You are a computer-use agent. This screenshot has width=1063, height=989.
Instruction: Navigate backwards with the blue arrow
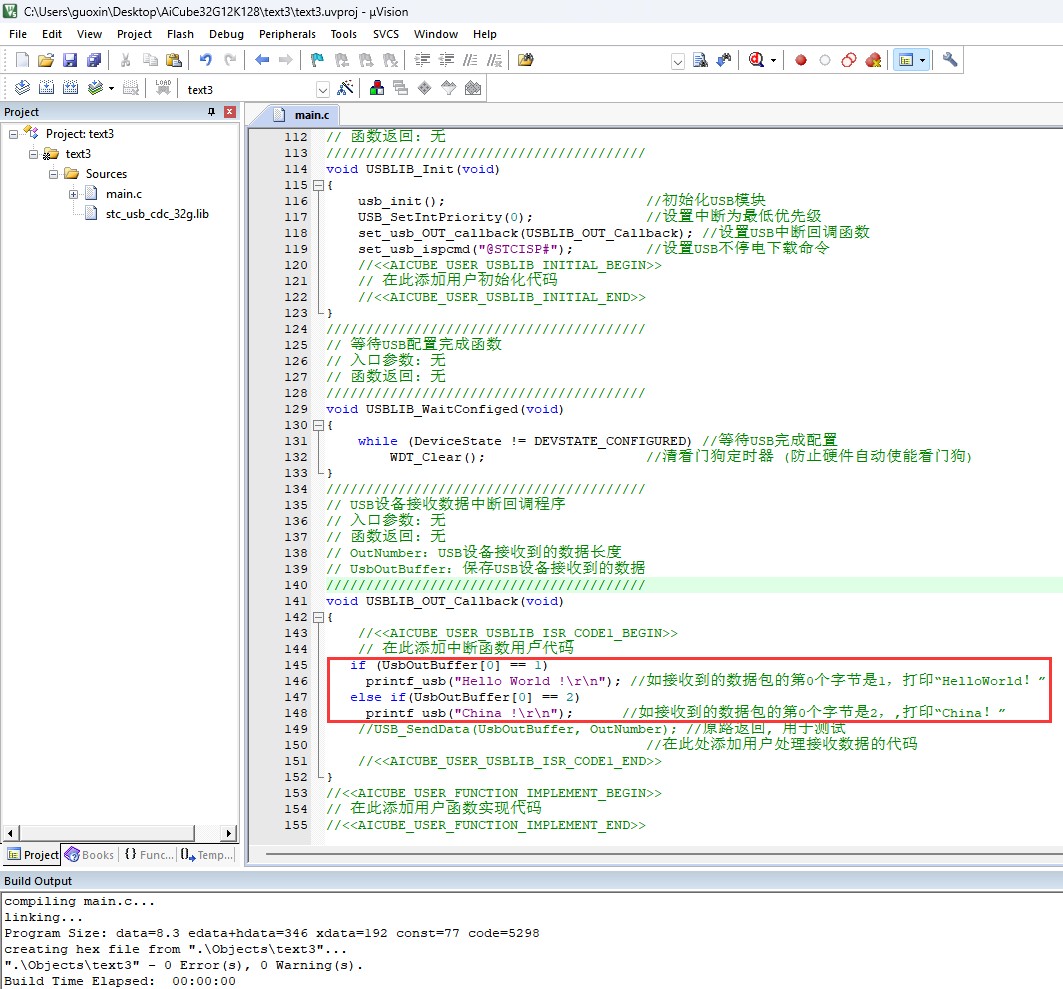262,60
